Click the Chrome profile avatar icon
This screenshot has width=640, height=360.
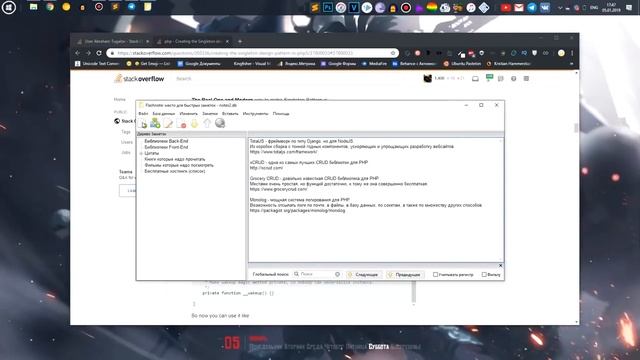[561, 53]
